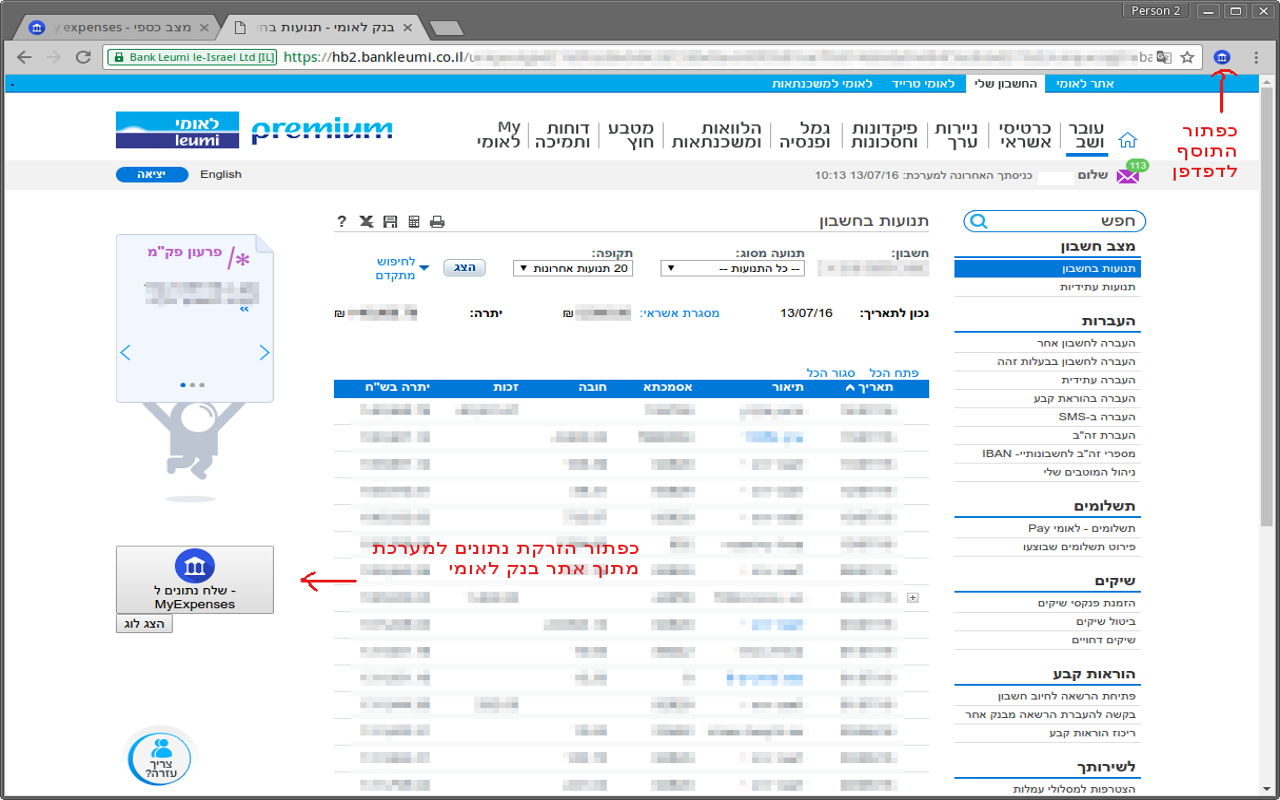Click the save (floppy disk) icon
This screenshot has width=1280, height=800.
390,222
